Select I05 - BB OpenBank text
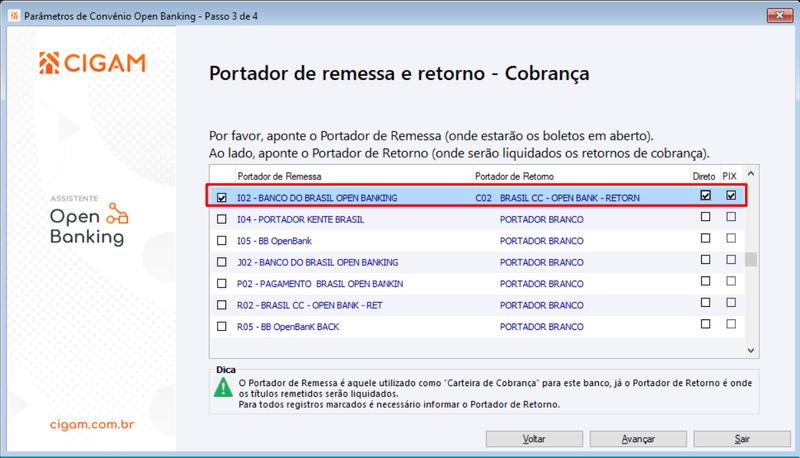Viewport: 800px width, 458px height. point(274,241)
